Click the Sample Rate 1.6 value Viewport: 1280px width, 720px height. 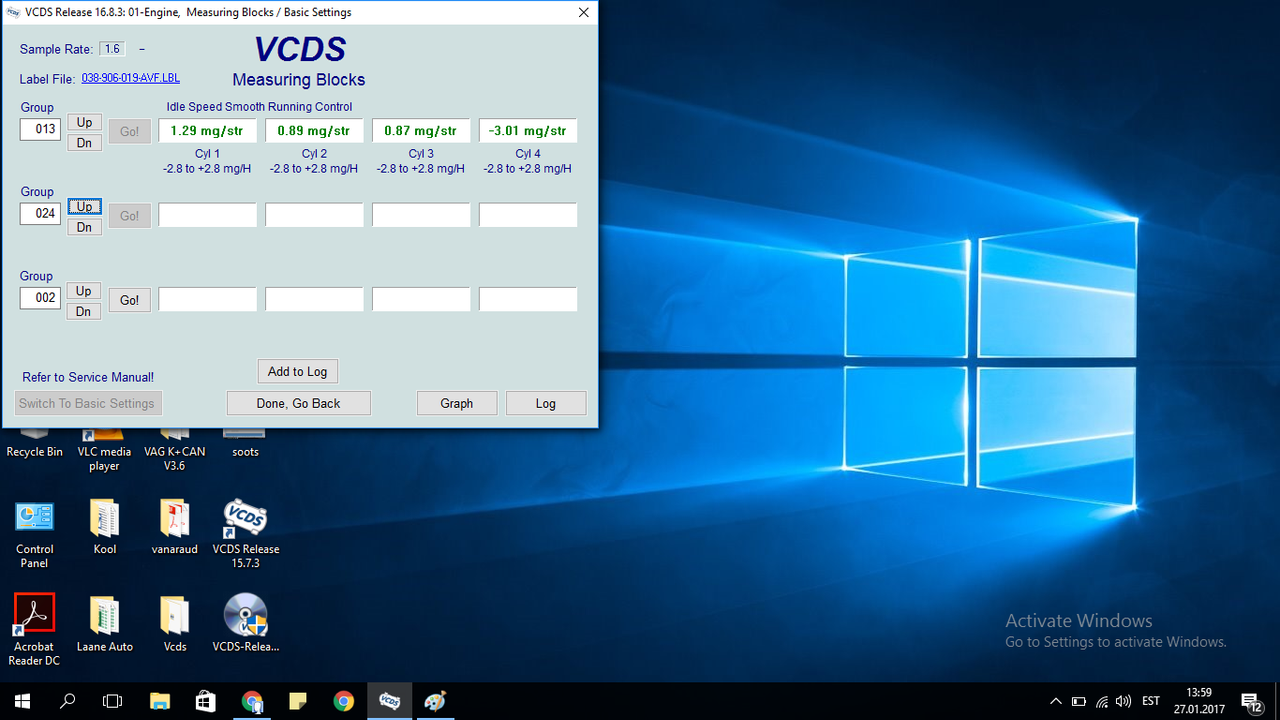pyautogui.click(x=112, y=49)
